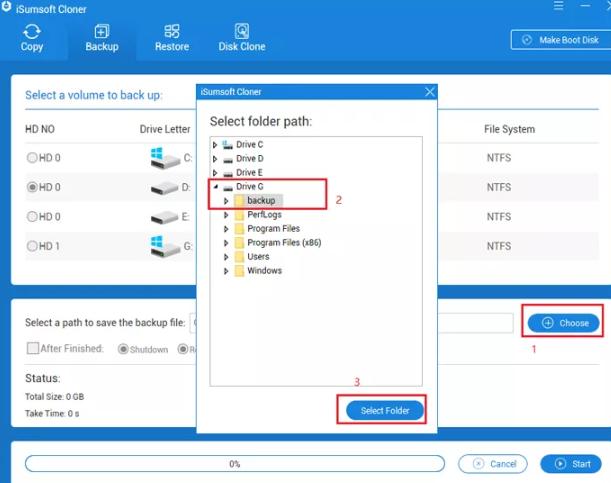Expand the PerfLogs folder node
This screenshot has height=483, width=611.
click(x=226, y=215)
